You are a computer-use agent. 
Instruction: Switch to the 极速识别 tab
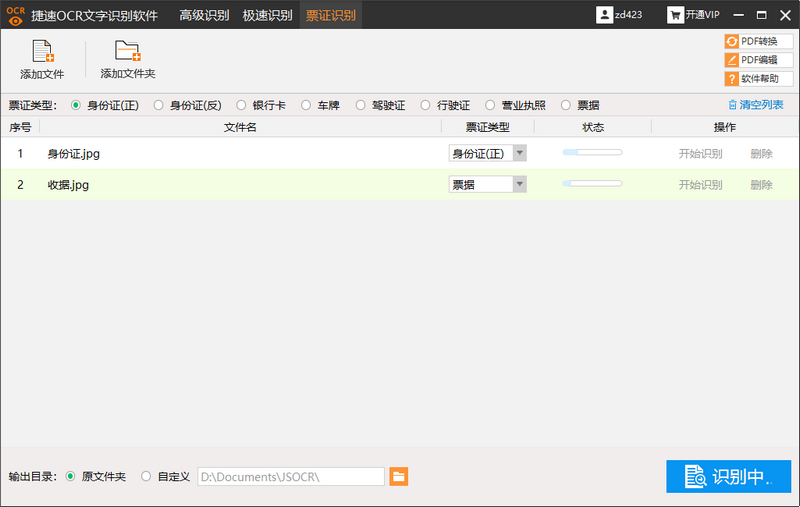267,15
